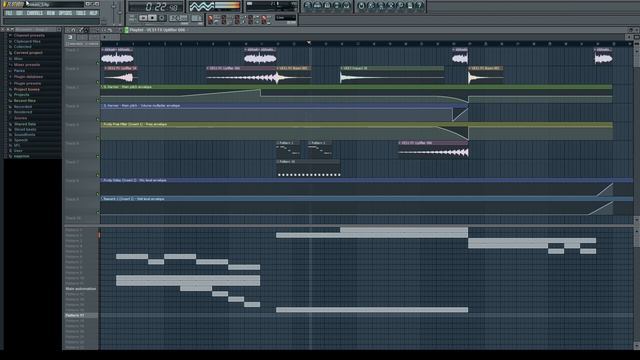
Task: Click the playhead marker on the timeline ruler
Action: [x=309, y=42]
